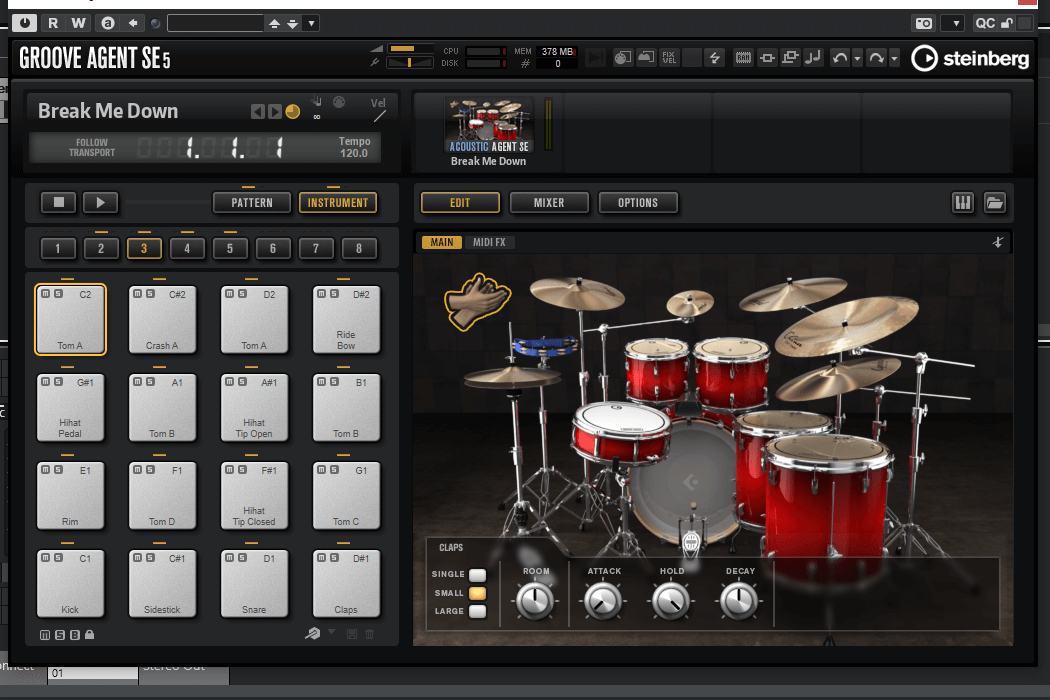Click the claps hands instrument icon

(477, 301)
